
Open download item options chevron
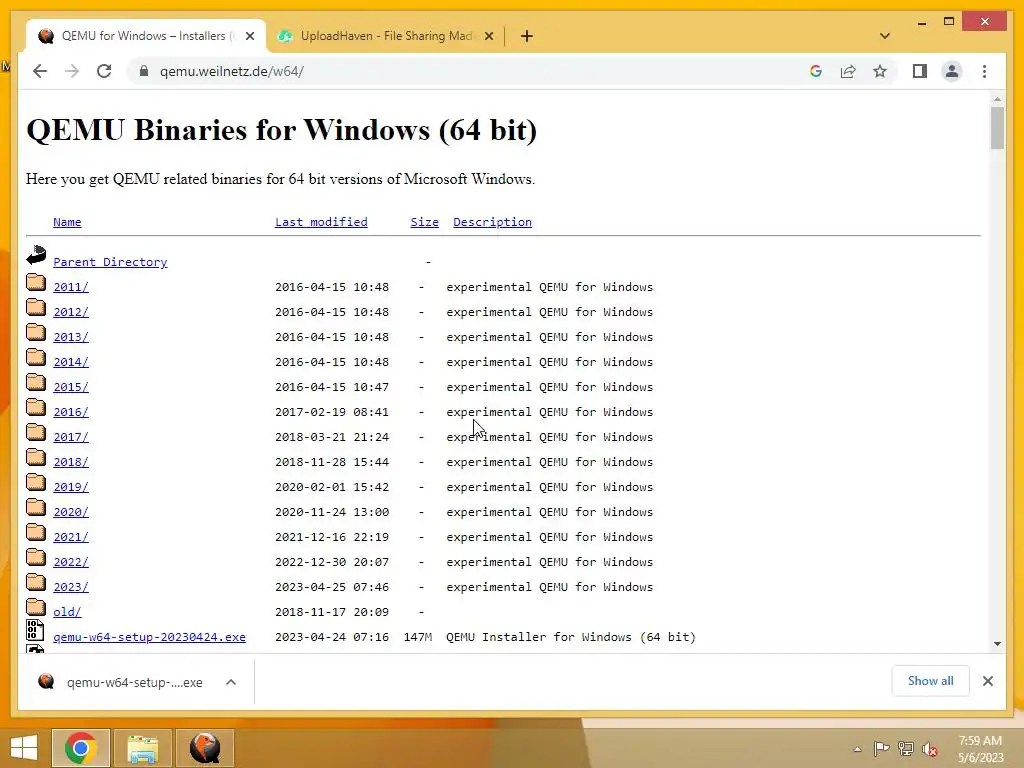coord(231,682)
